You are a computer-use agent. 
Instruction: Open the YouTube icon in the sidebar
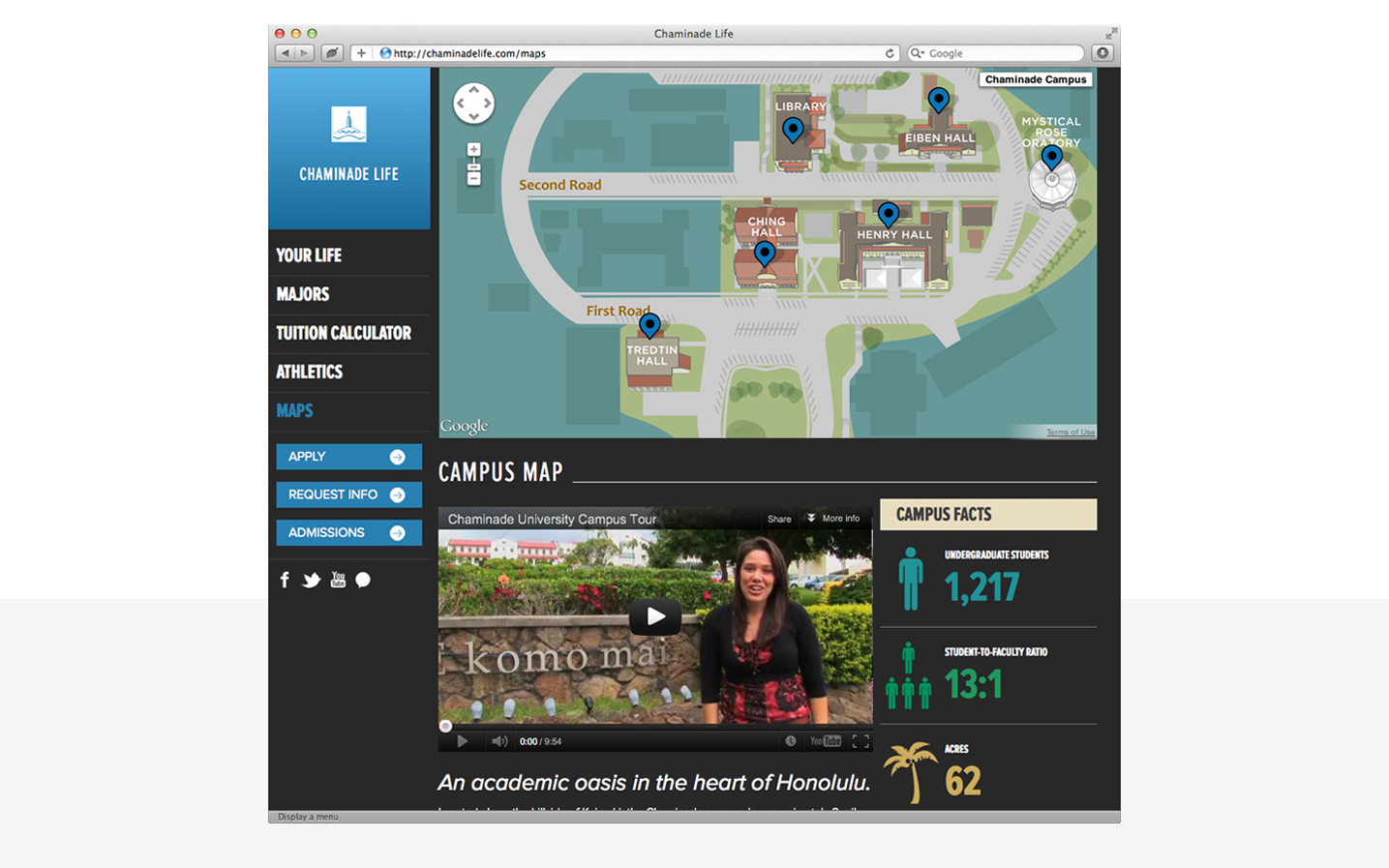pos(338,580)
